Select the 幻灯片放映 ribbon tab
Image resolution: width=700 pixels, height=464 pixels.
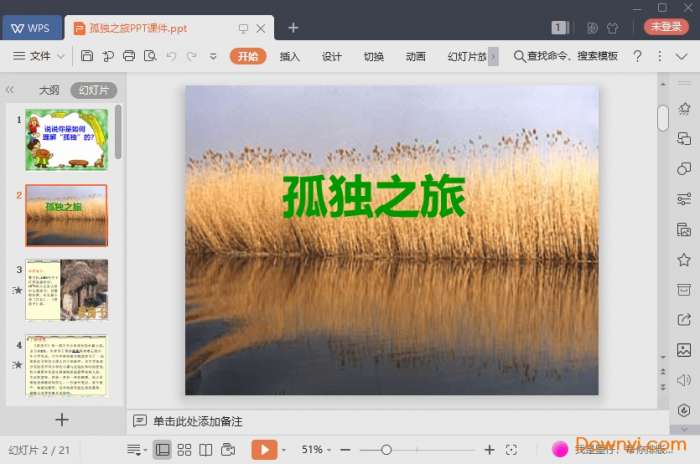click(x=467, y=57)
